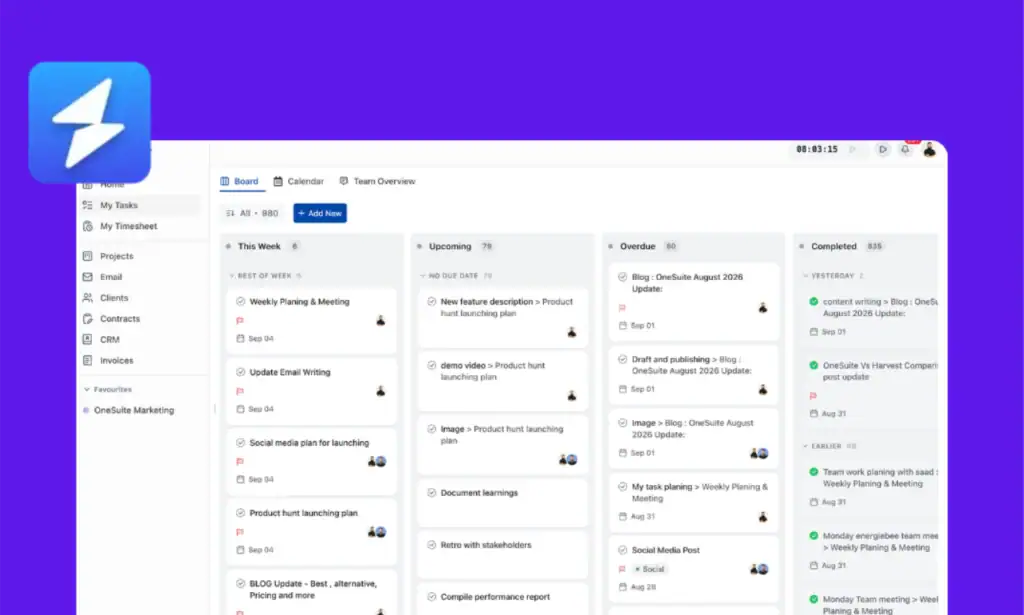The width and height of the screenshot is (1024, 615).
Task: Check off Retro with stakeholders
Action: click(432, 545)
